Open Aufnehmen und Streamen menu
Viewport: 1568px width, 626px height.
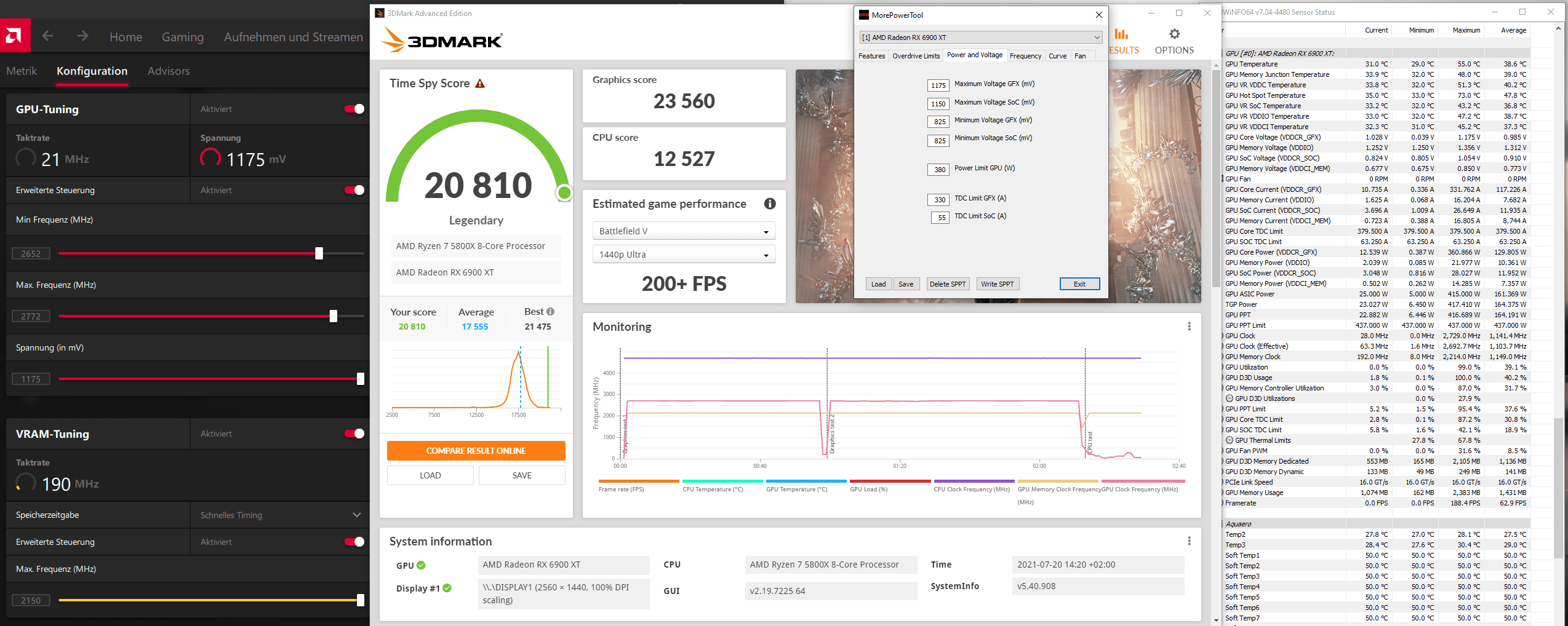tap(294, 37)
